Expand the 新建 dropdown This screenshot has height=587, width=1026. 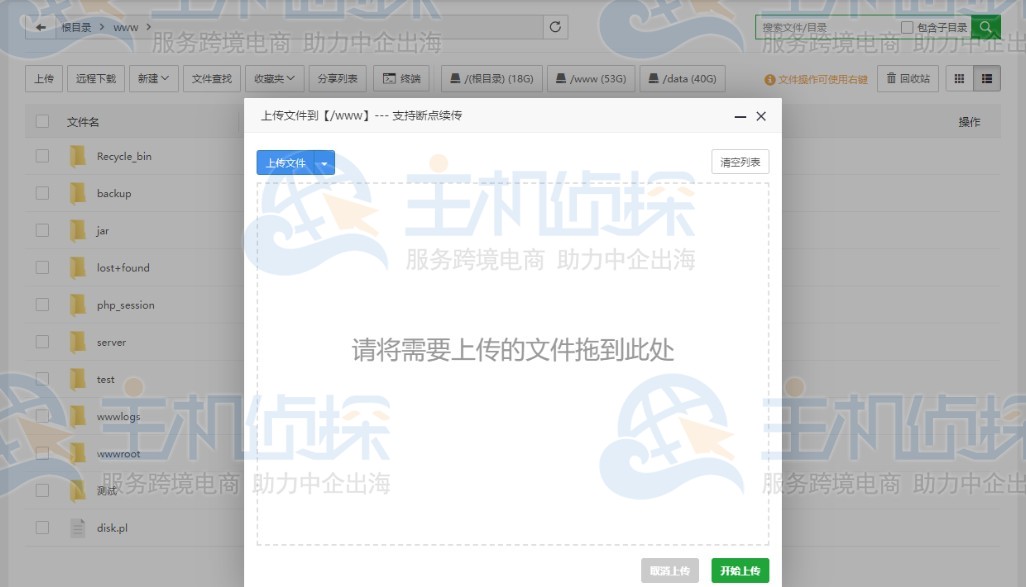coord(150,77)
